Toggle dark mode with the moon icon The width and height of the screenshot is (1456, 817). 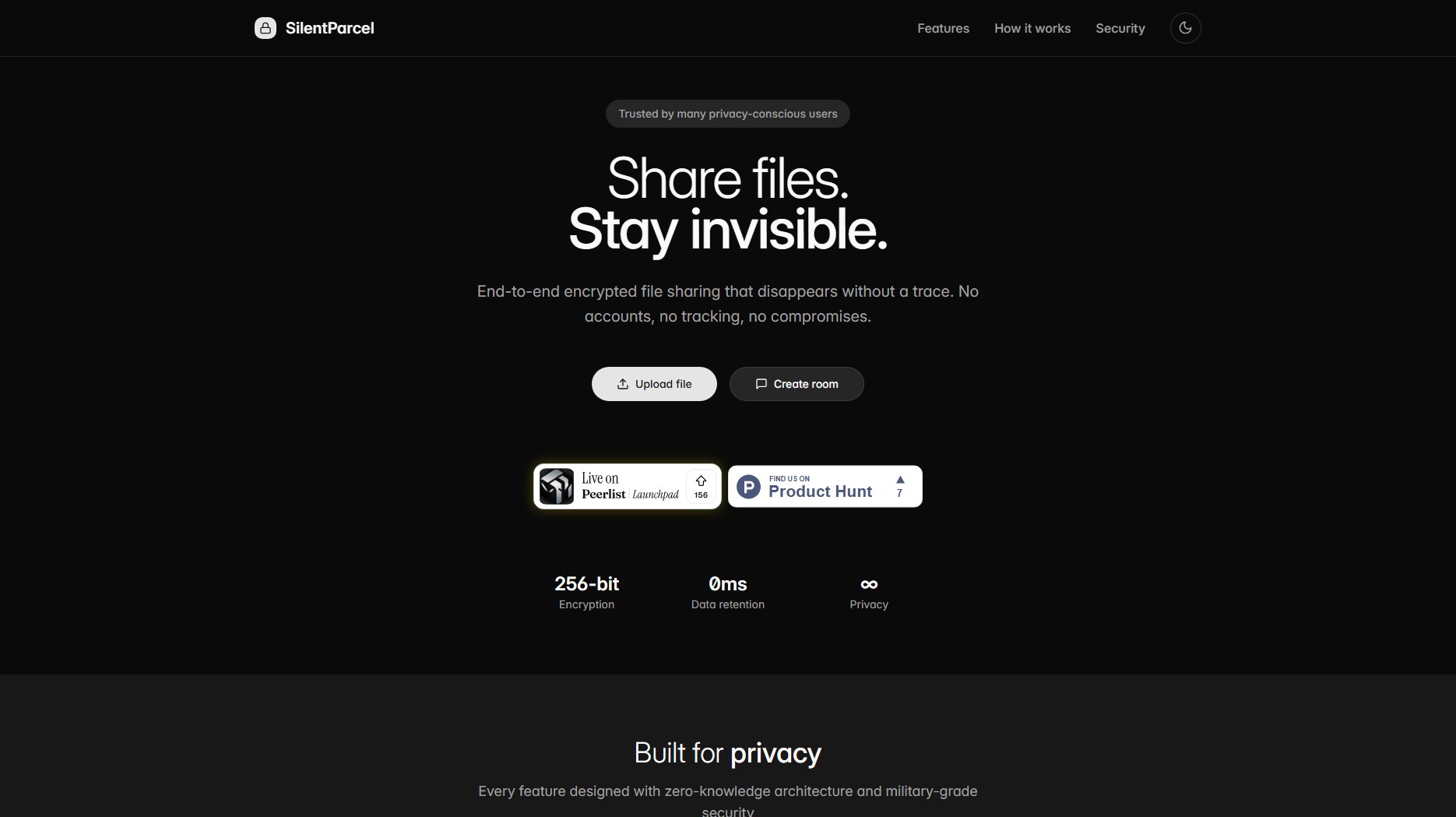coord(1185,28)
